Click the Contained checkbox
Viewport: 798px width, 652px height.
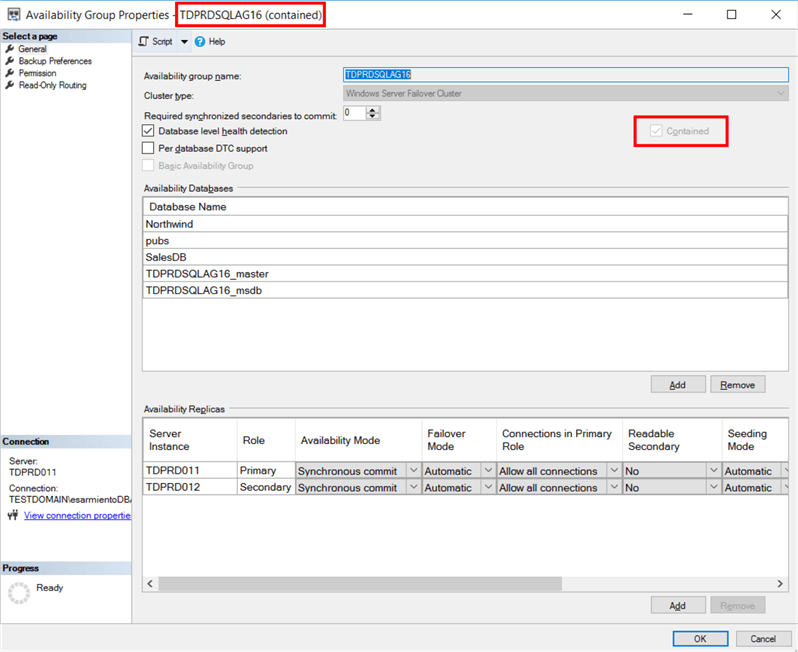coord(656,131)
